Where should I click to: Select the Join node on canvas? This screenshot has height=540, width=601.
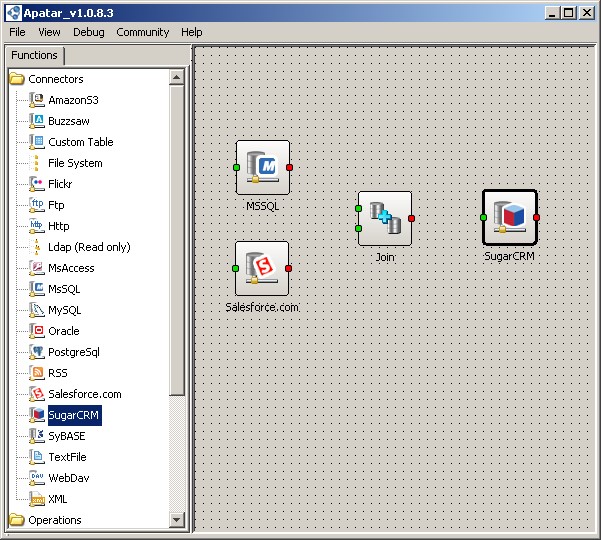(385, 218)
